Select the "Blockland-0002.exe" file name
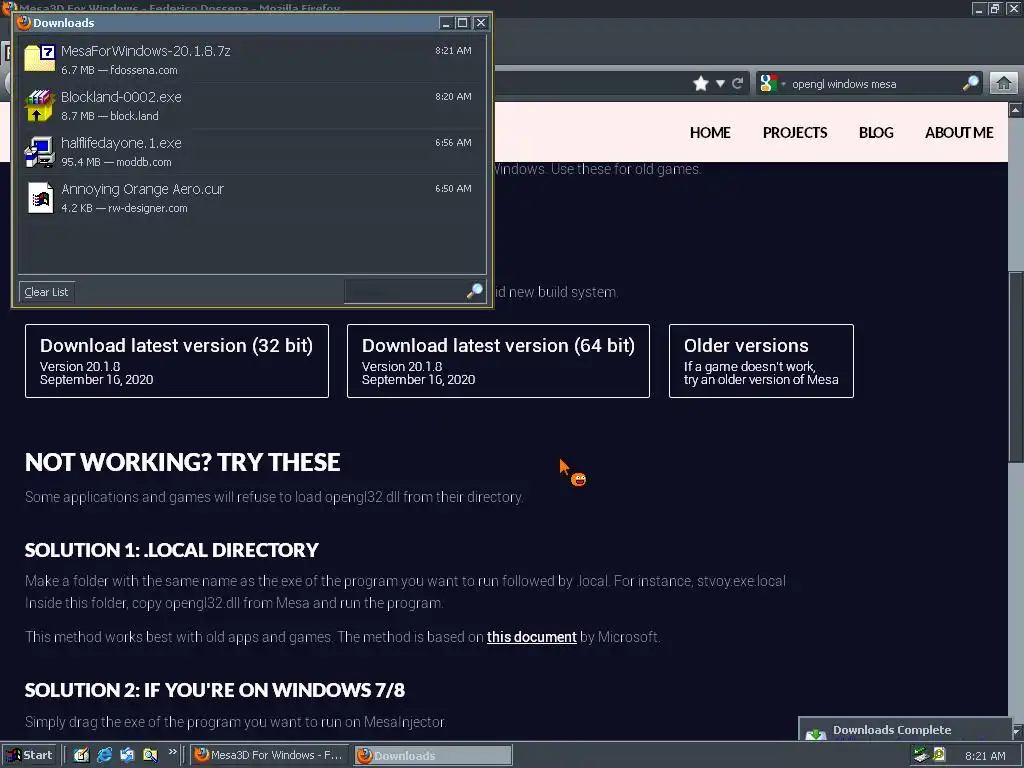Screen dimensions: 1024x768 pos(121,97)
